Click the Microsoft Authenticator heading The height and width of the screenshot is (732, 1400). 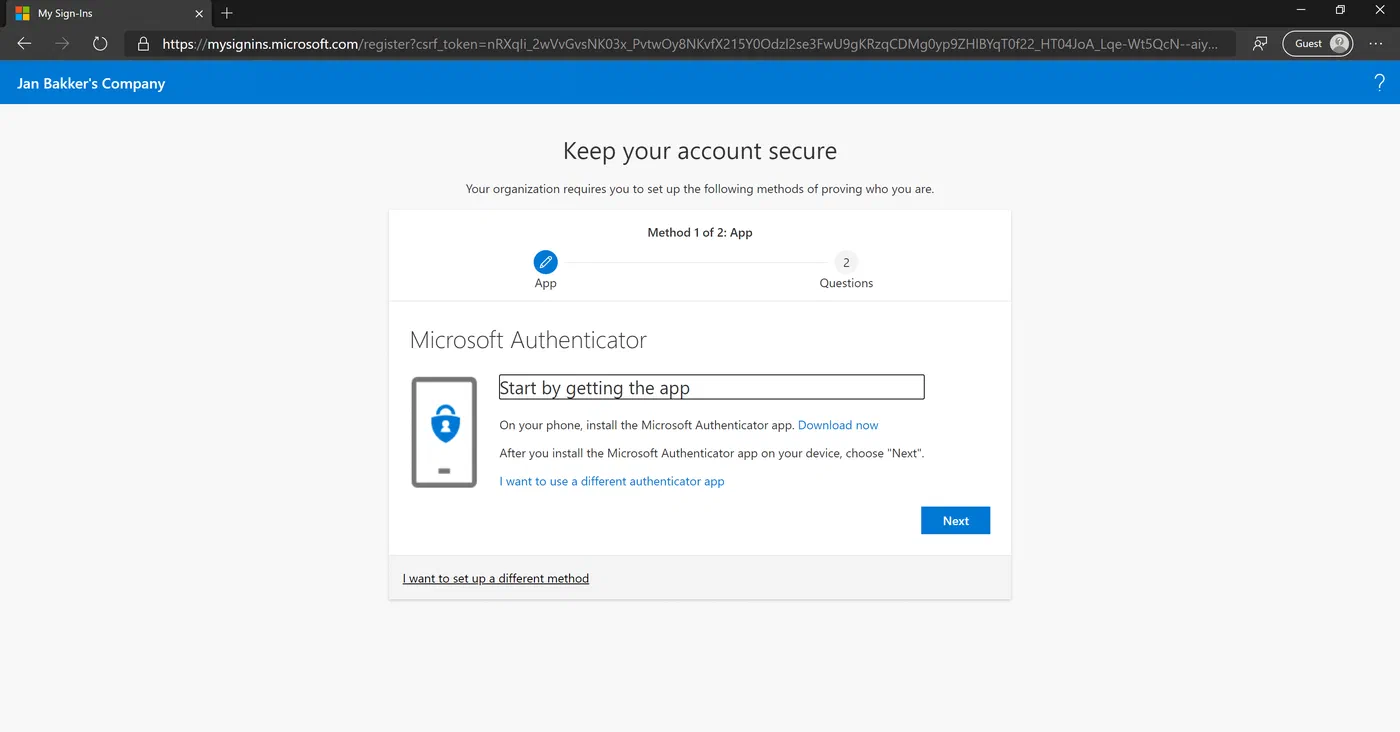(x=528, y=340)
